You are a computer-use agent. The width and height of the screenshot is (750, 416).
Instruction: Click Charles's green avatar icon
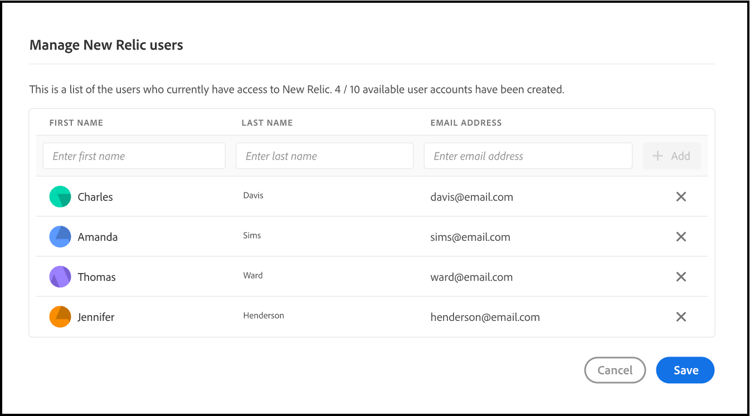(x=60, y=197)
